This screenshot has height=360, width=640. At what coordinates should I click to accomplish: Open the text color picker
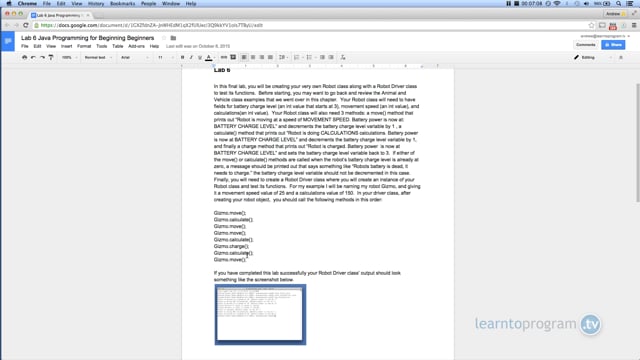click(209, 58)
